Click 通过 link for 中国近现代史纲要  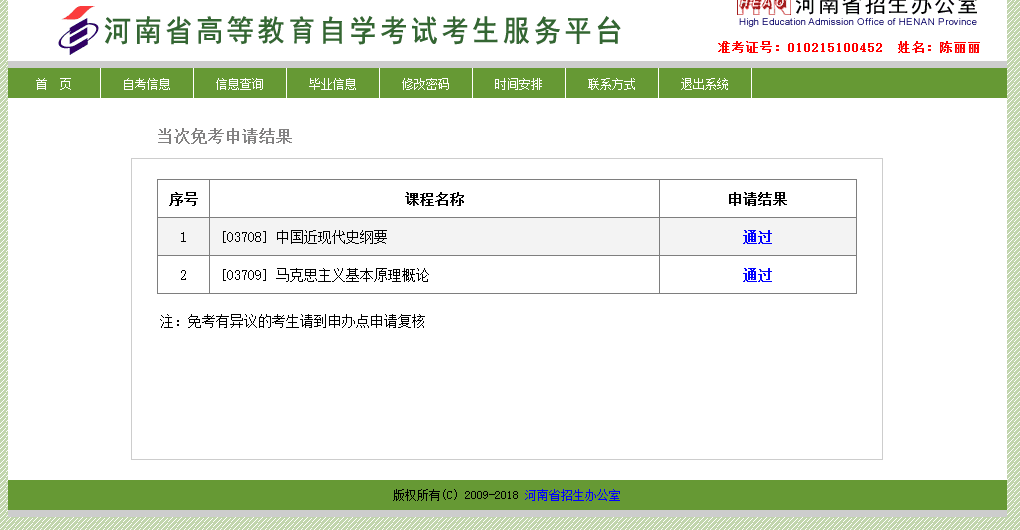click(757, 237)
